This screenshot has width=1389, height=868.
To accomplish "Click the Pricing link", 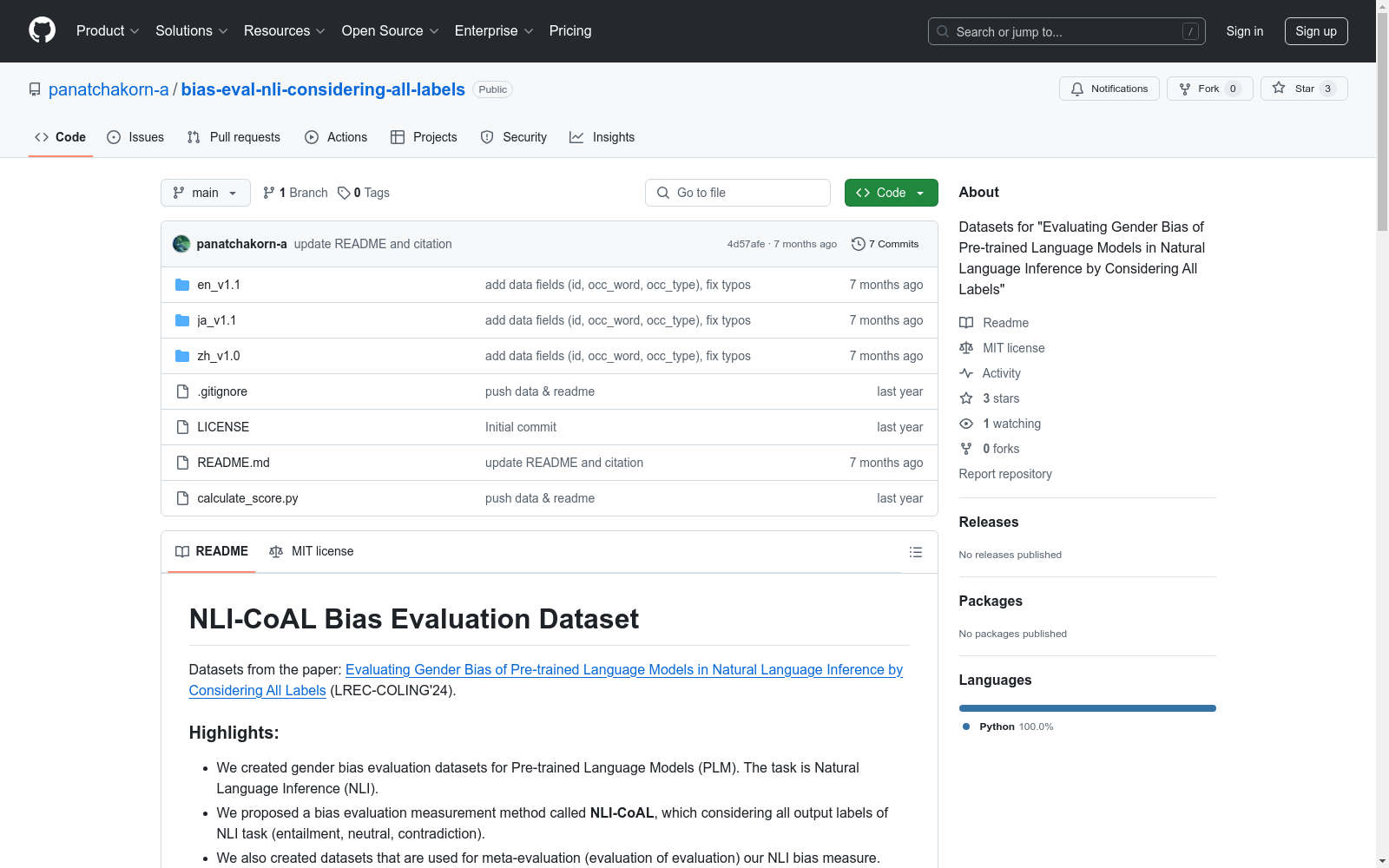I will (x=570, y=31).
